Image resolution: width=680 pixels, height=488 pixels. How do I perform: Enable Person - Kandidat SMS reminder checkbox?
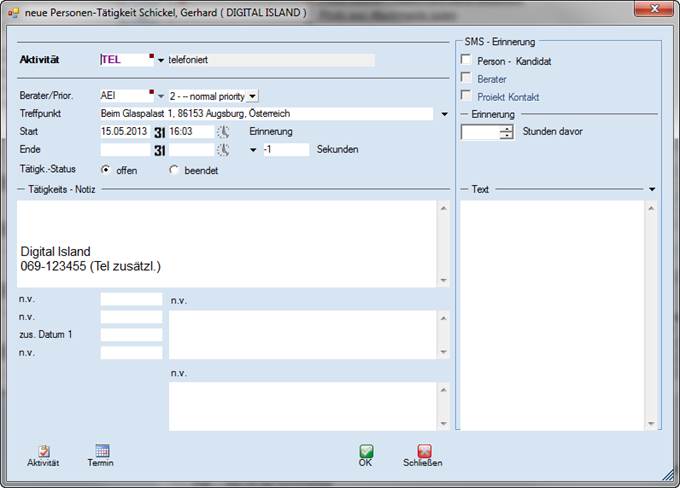pos(466,61)
